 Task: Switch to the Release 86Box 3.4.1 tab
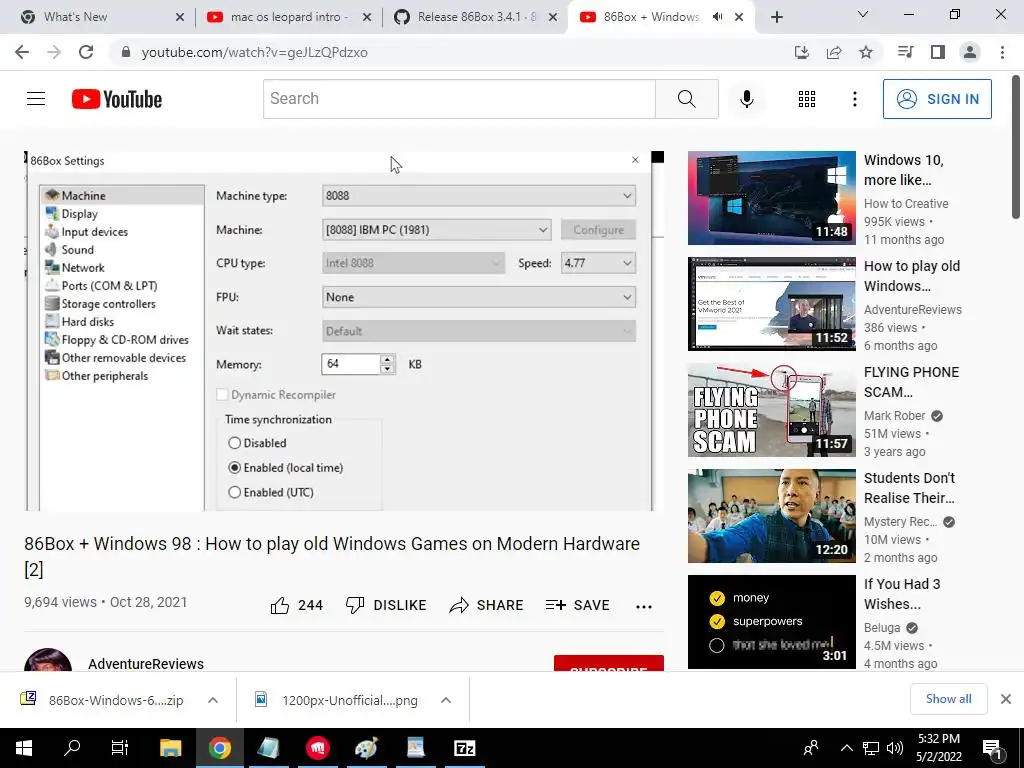tap(475, 17)
